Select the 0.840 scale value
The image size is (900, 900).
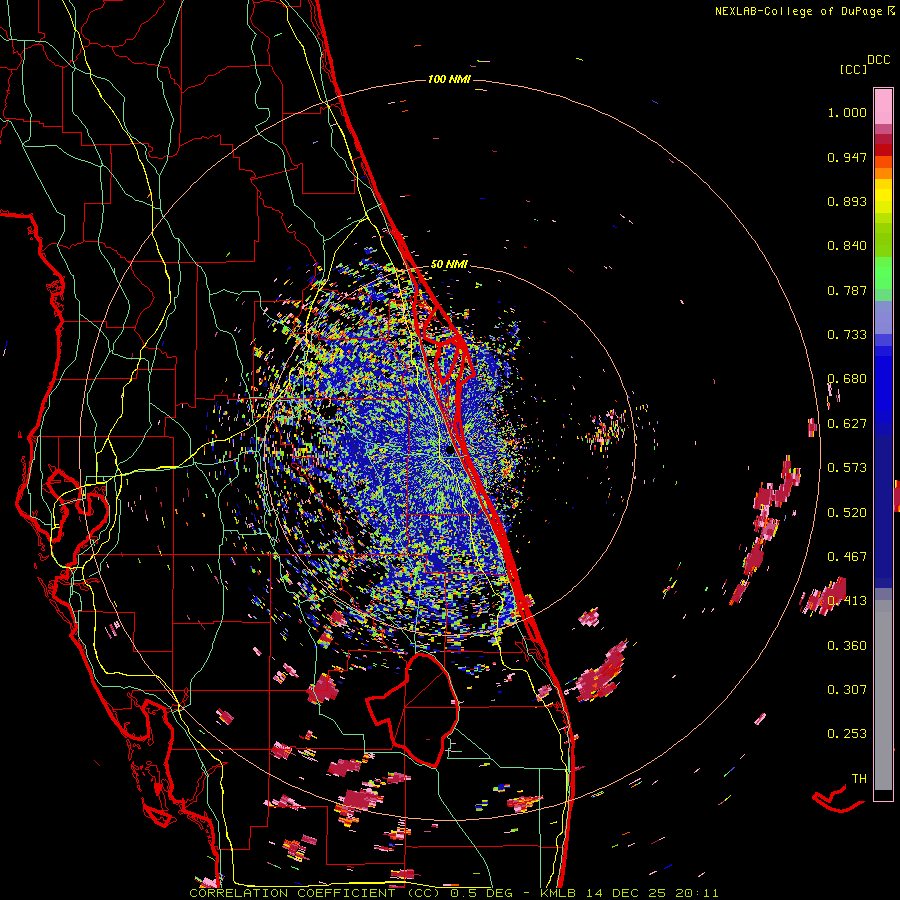click(x=847, y=246)
